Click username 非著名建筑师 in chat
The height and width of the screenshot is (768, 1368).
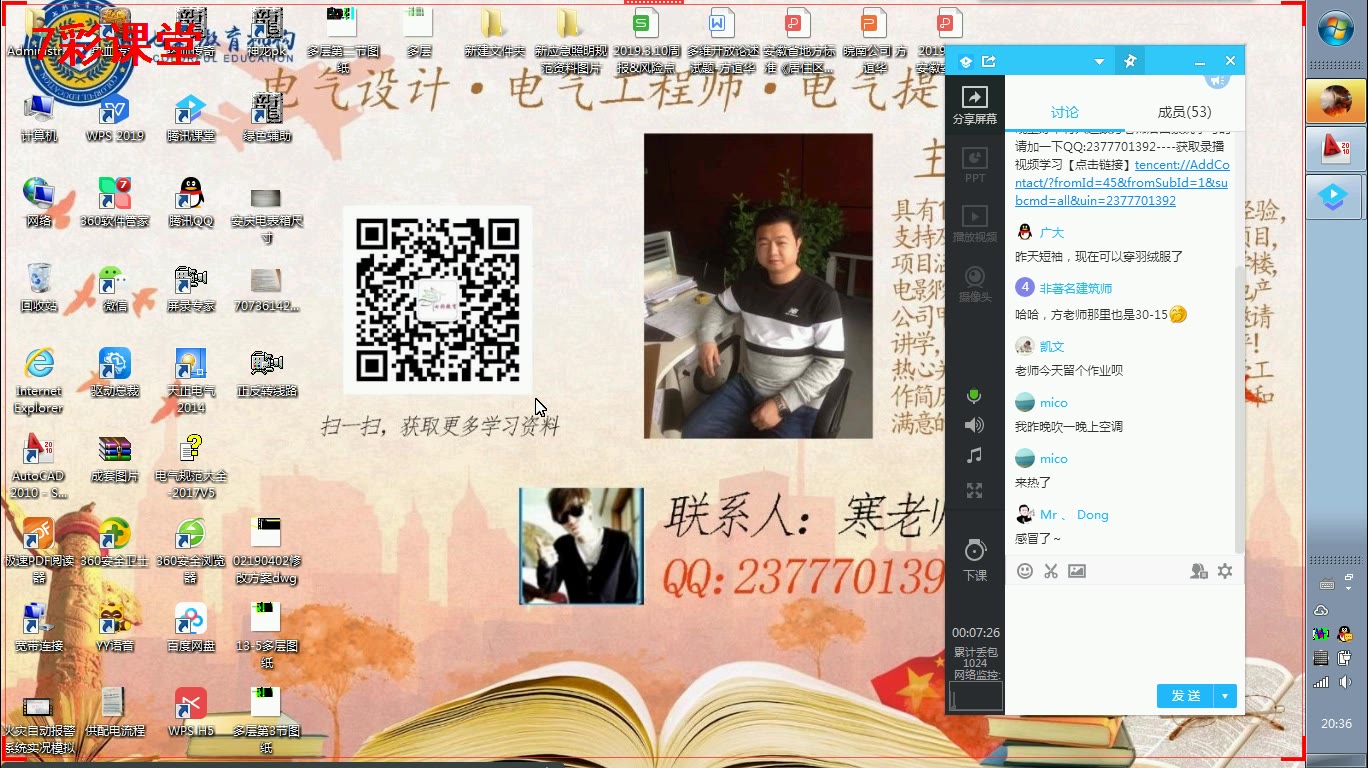[x=1076, y=289]
